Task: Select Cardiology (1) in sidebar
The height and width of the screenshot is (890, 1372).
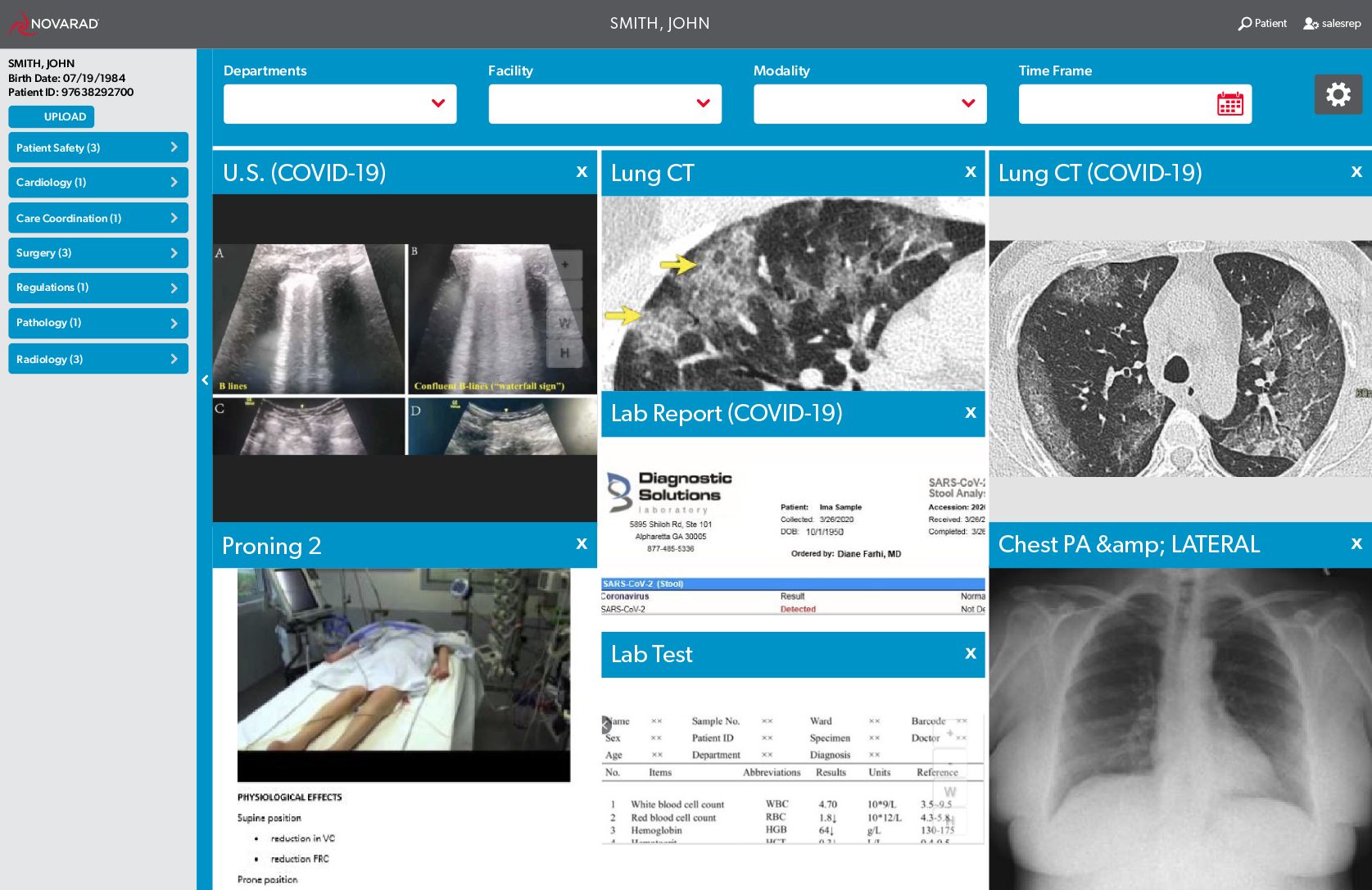Action: tap(98, 183)
